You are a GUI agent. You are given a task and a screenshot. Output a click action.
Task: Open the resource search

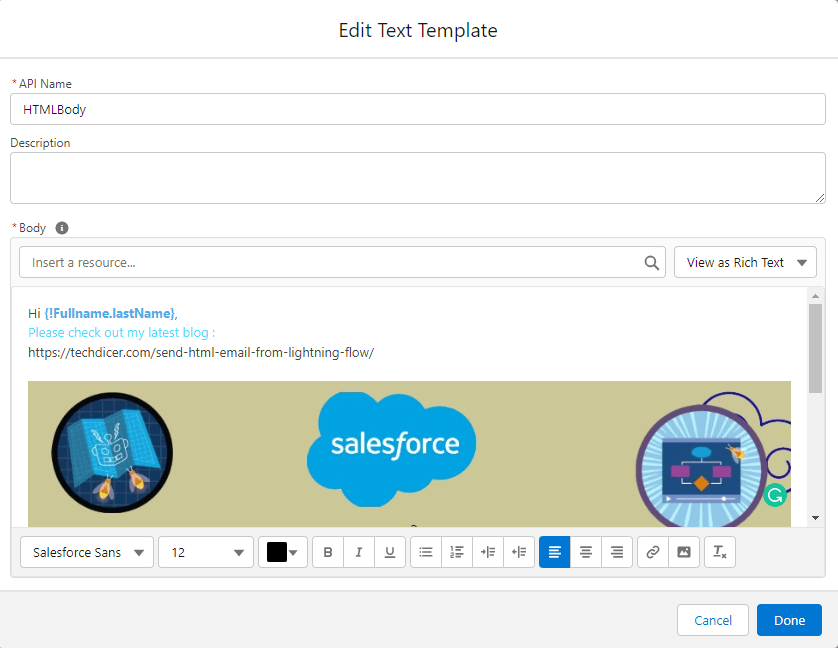click(x=651, y=261)
